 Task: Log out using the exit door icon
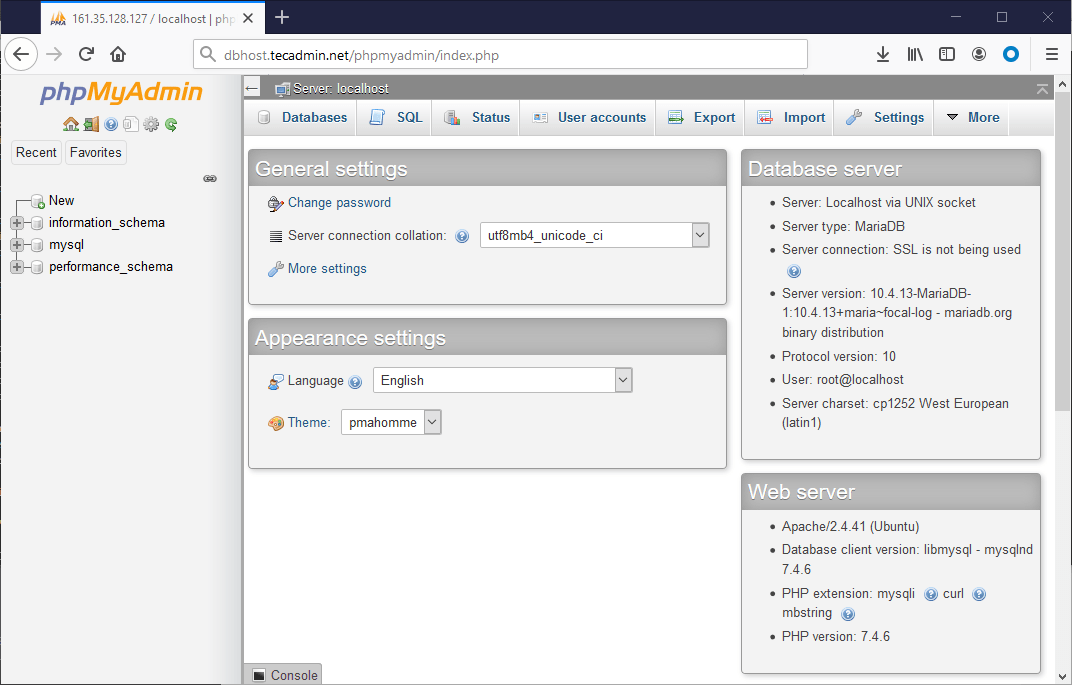click(91, 124)
